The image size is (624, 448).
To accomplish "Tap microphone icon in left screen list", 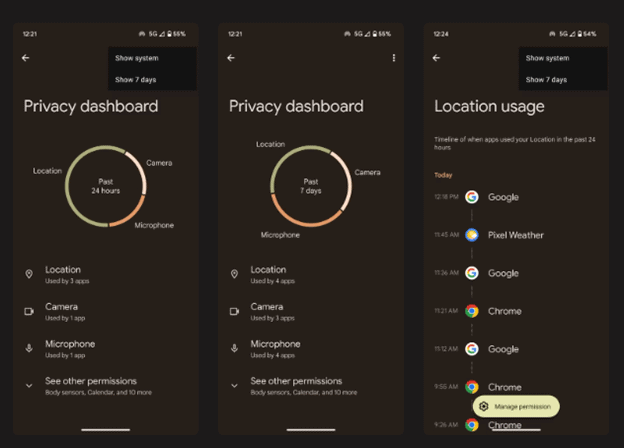I will tap(29, 348).
